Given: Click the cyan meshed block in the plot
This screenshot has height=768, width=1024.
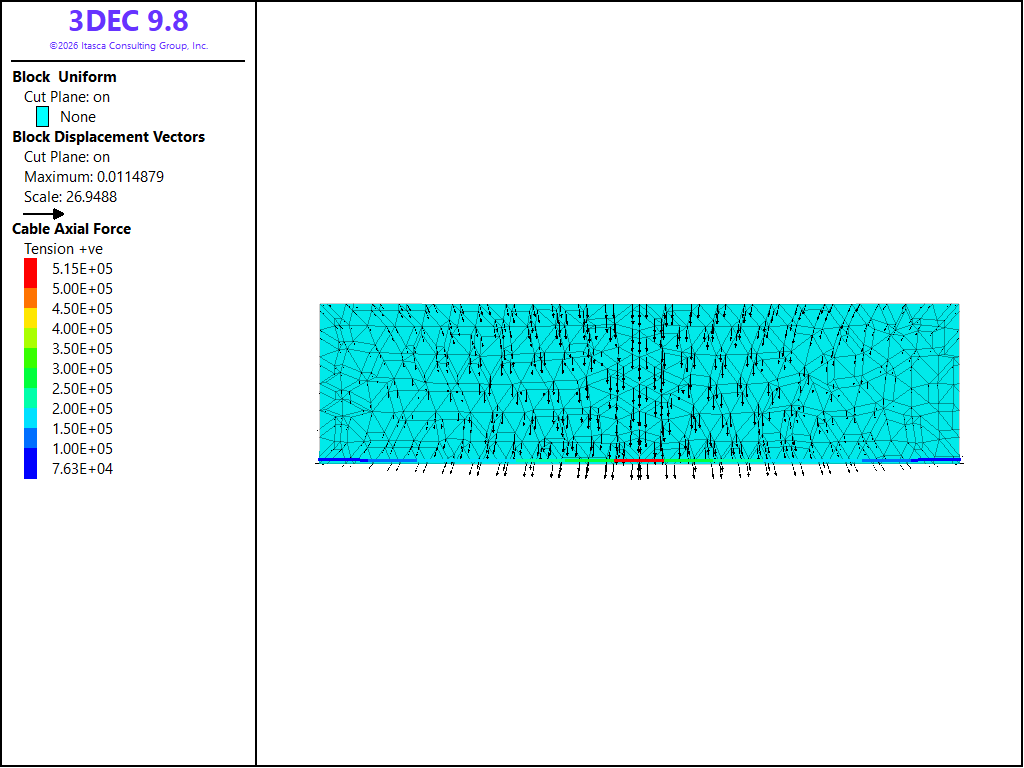Looking at the screenshot, I should (x=639, y=382).
